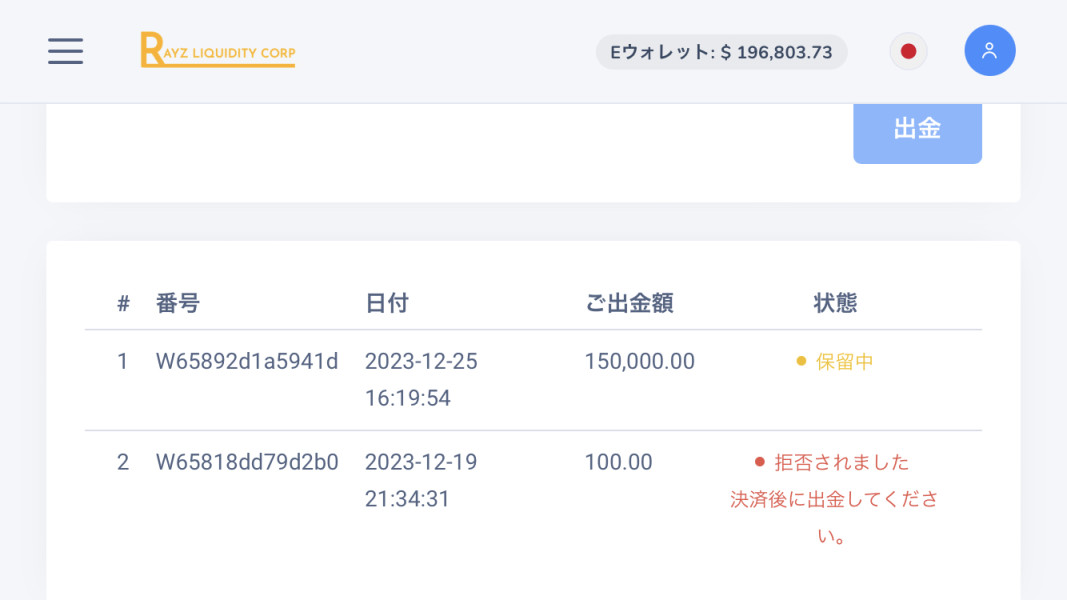Click the E-wallet balance badge

coord(721,52)
